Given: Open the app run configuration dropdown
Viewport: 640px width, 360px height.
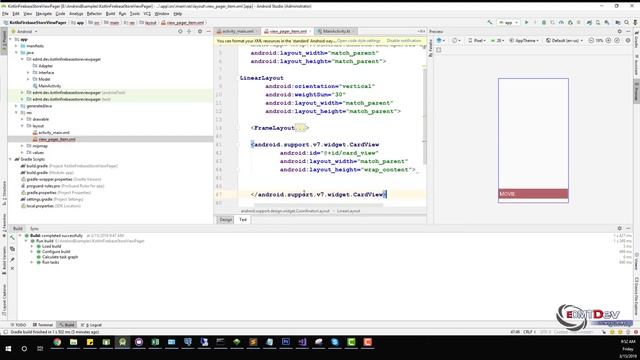Looking at the screenshot, I should [x=509, y=22].
